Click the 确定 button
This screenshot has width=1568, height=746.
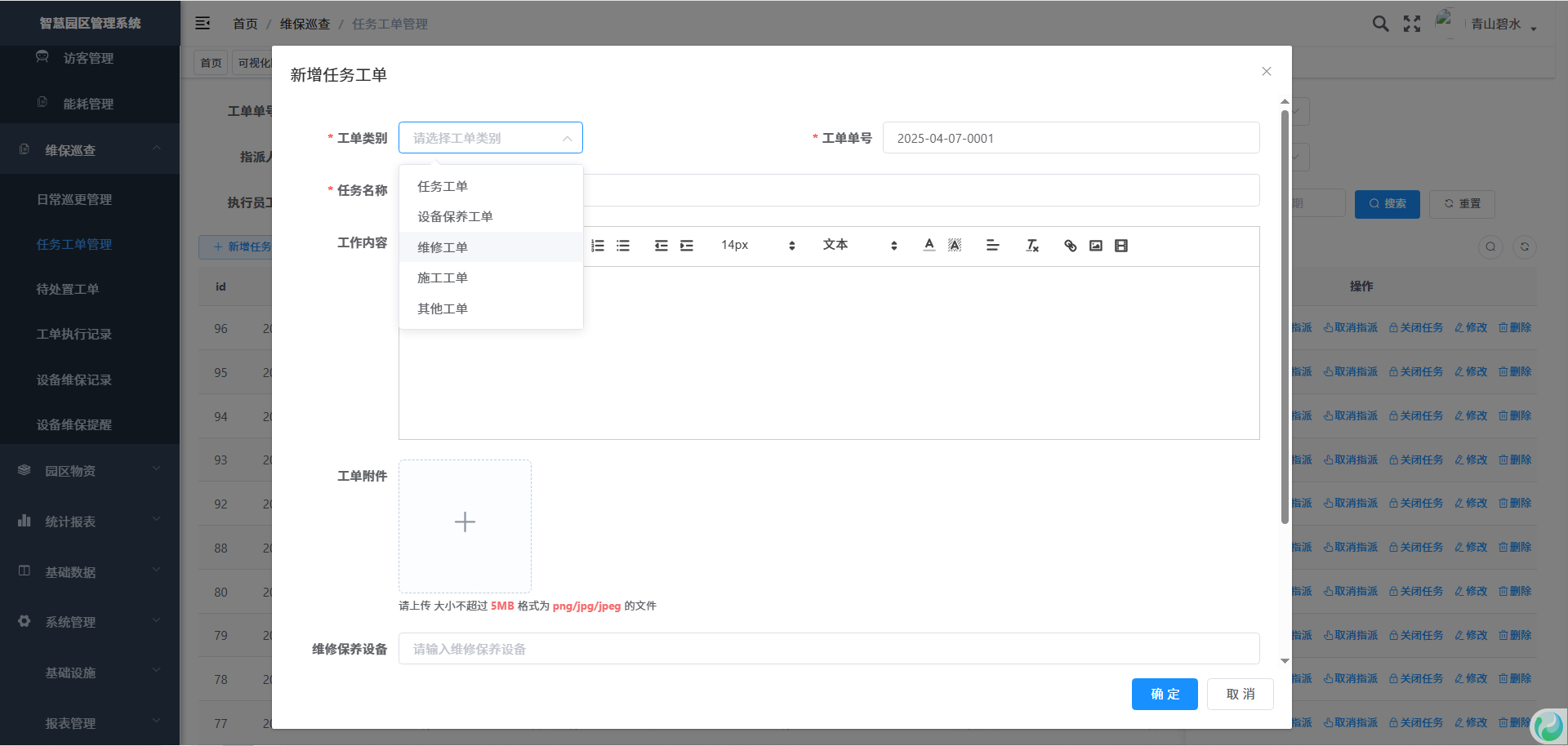1165,694
